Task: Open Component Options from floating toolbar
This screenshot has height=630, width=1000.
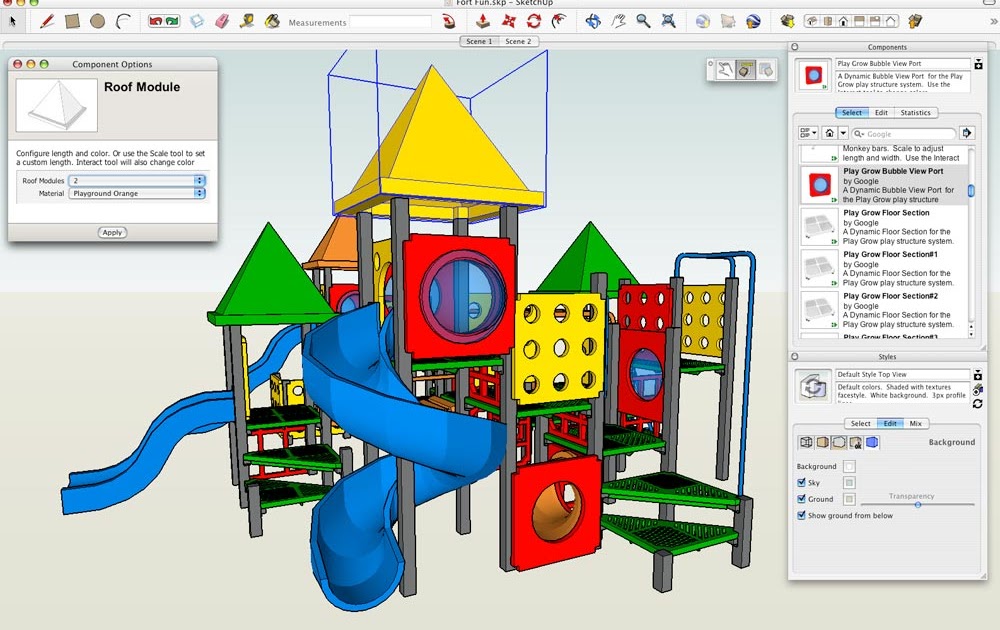Action: click(x=746, y=70)
